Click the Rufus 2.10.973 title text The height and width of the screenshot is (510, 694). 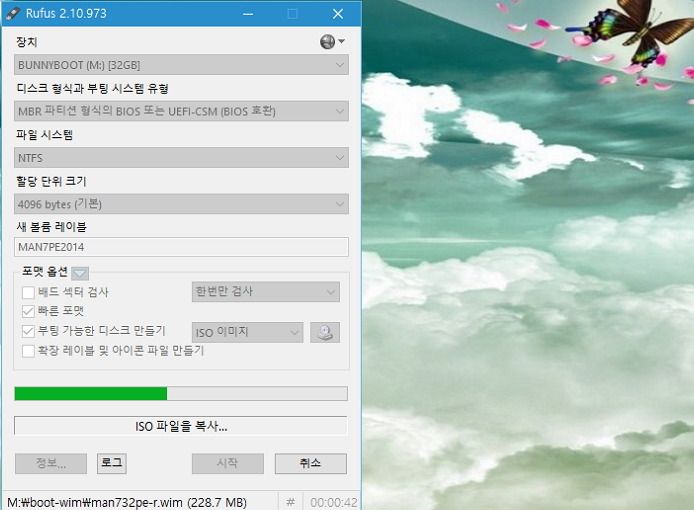pyautogui.click(x=66, y=13)
